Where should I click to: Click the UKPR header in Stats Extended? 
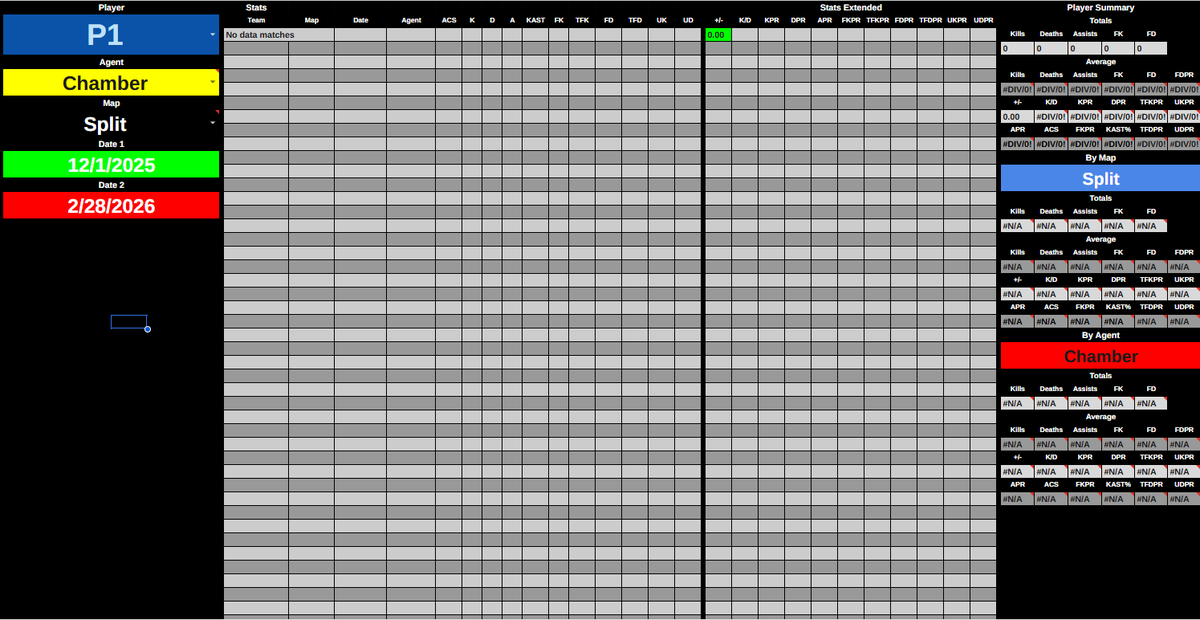pyautogui.click(x=957, y=20)
